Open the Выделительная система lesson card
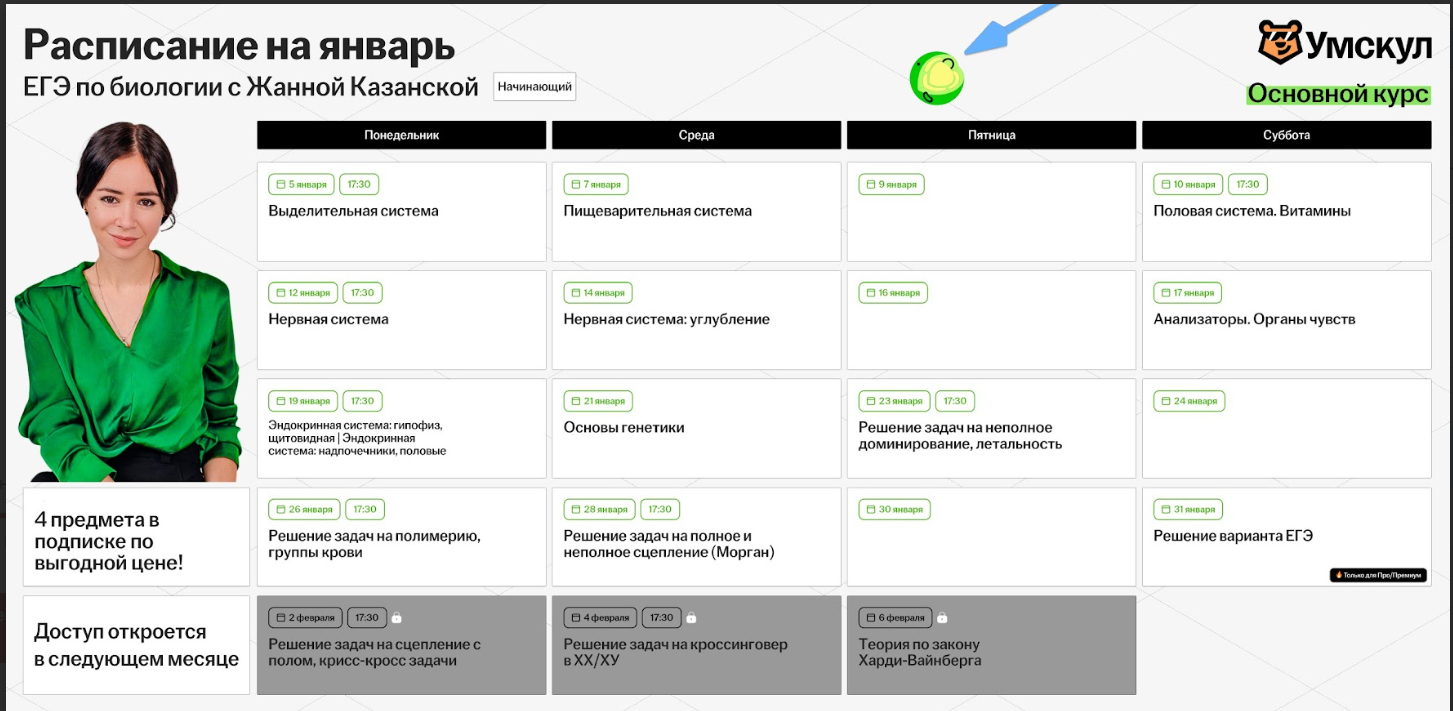The width and height of the screenshot is (1453, 711). [x=401, y=212]
